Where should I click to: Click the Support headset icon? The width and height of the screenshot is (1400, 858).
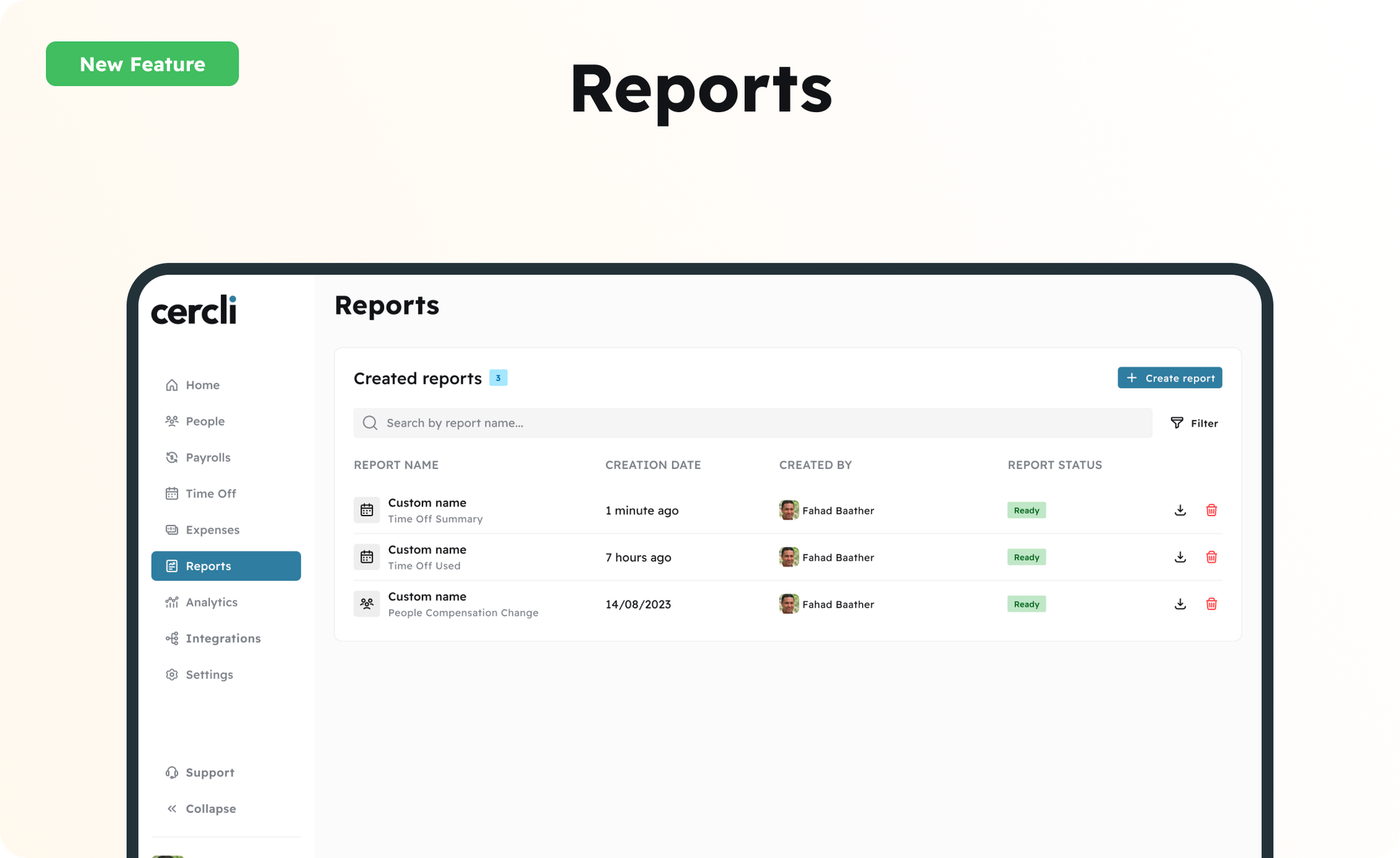click(x=172, y=773)
